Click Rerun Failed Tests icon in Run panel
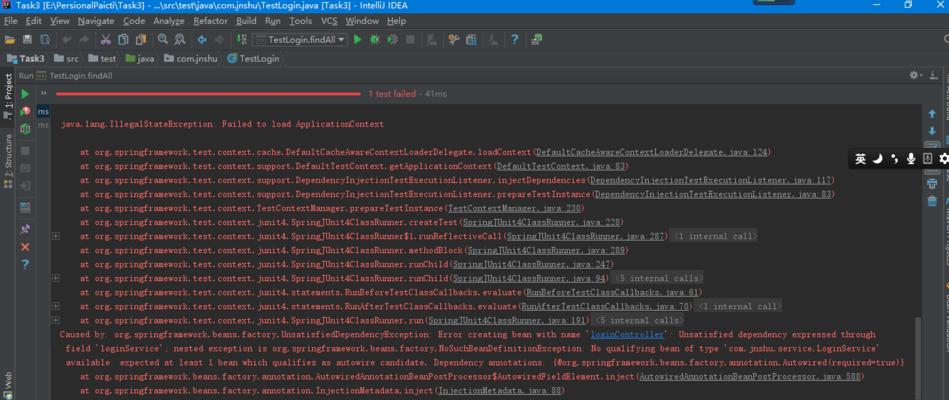Screen dimensions: 949x400 (25, 111)
